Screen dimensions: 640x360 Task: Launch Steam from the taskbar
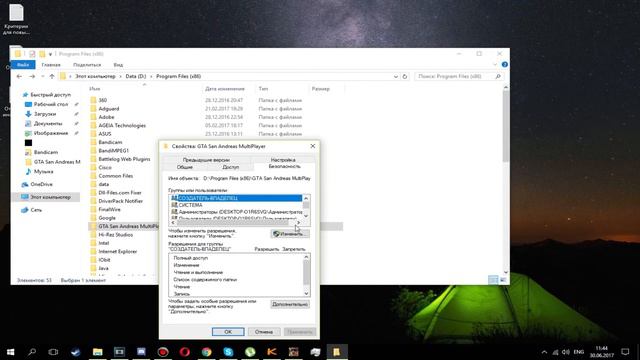point(76,351)
